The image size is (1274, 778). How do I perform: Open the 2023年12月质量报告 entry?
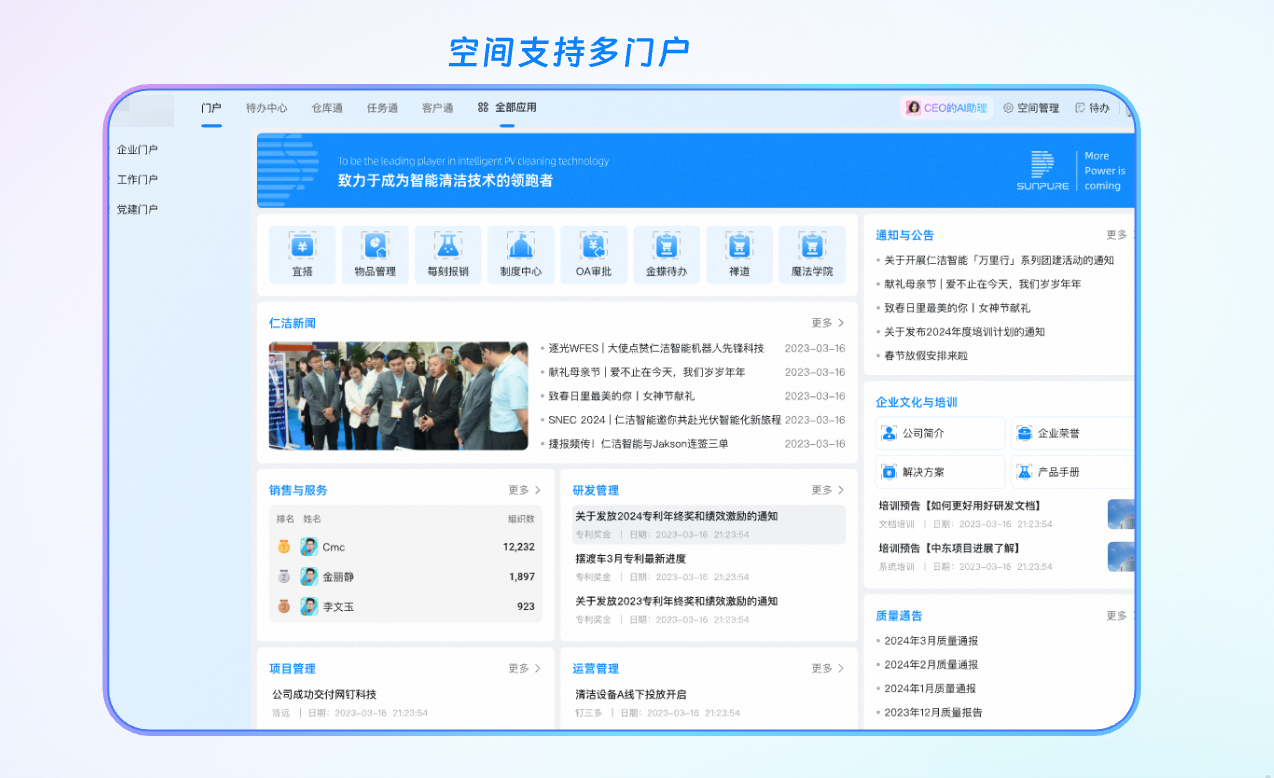[933, 713]
